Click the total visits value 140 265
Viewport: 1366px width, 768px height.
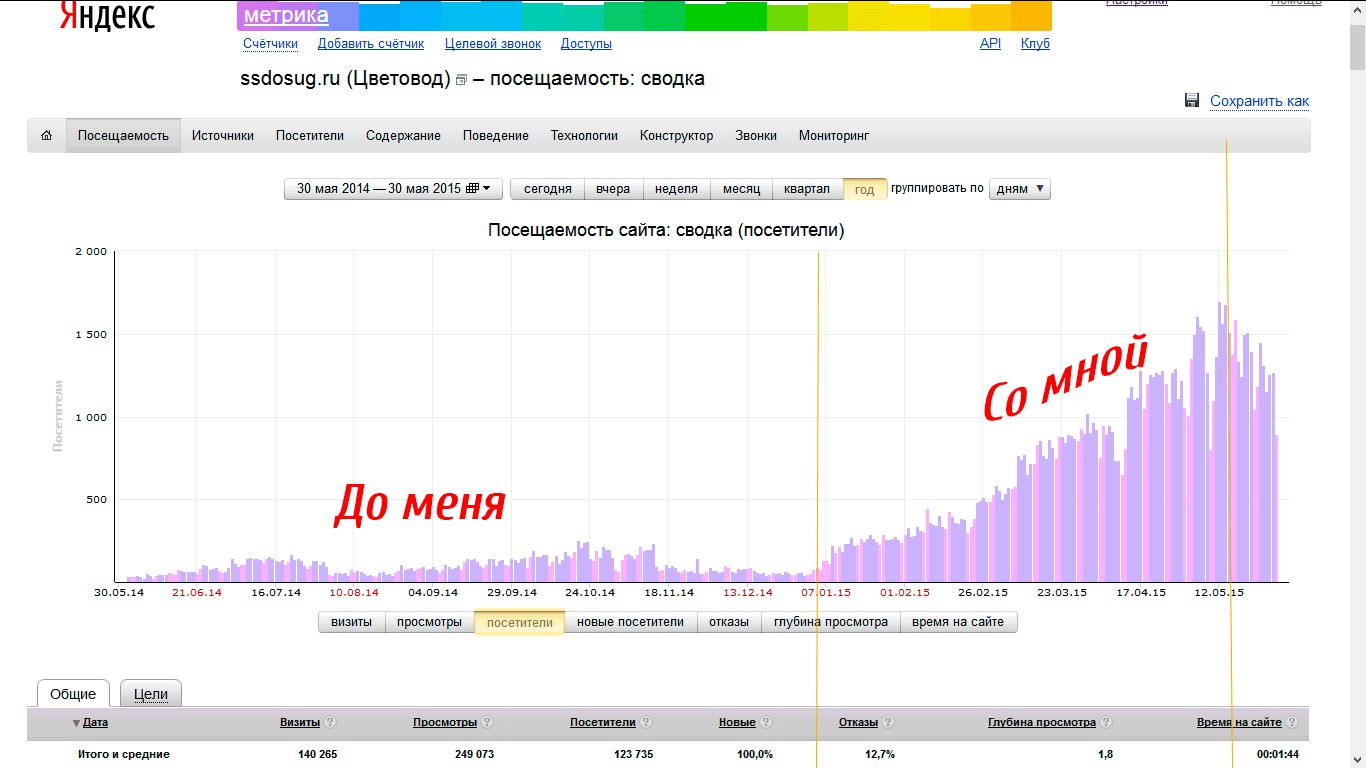(317, 754)
